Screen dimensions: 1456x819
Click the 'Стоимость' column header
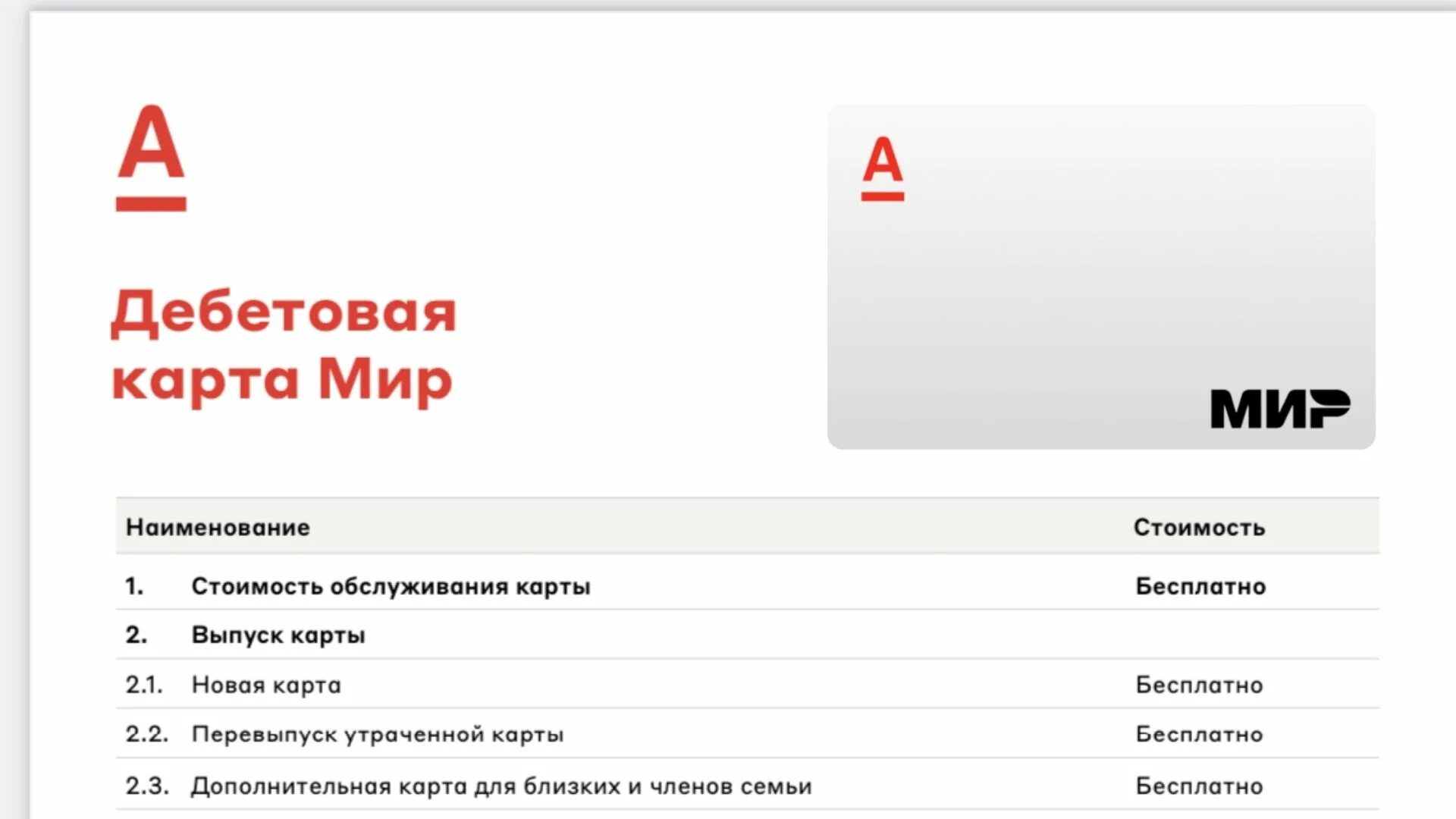click(x=1200, y=527)
